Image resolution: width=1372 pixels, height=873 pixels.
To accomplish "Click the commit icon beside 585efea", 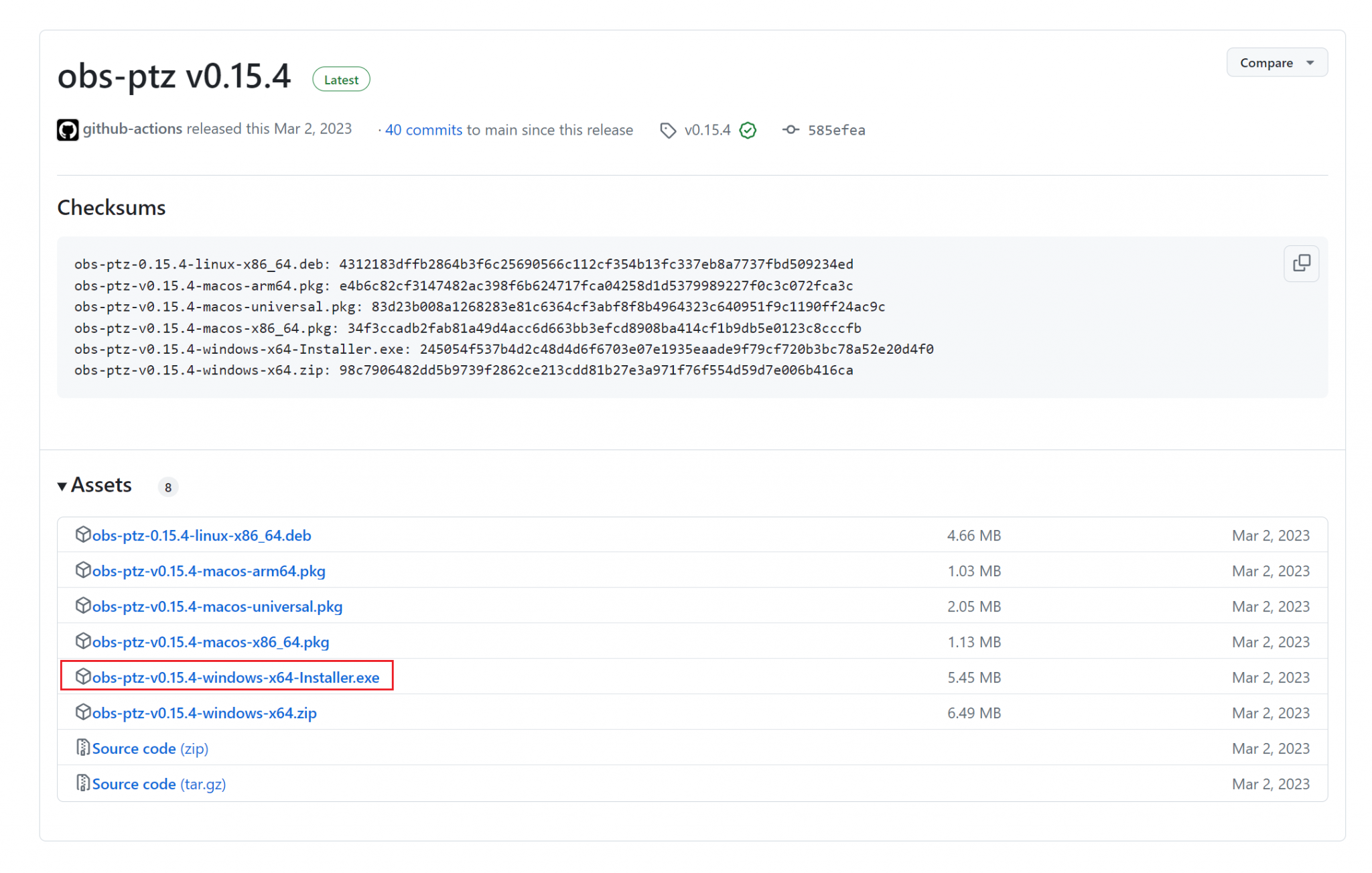I will [791, 129].
